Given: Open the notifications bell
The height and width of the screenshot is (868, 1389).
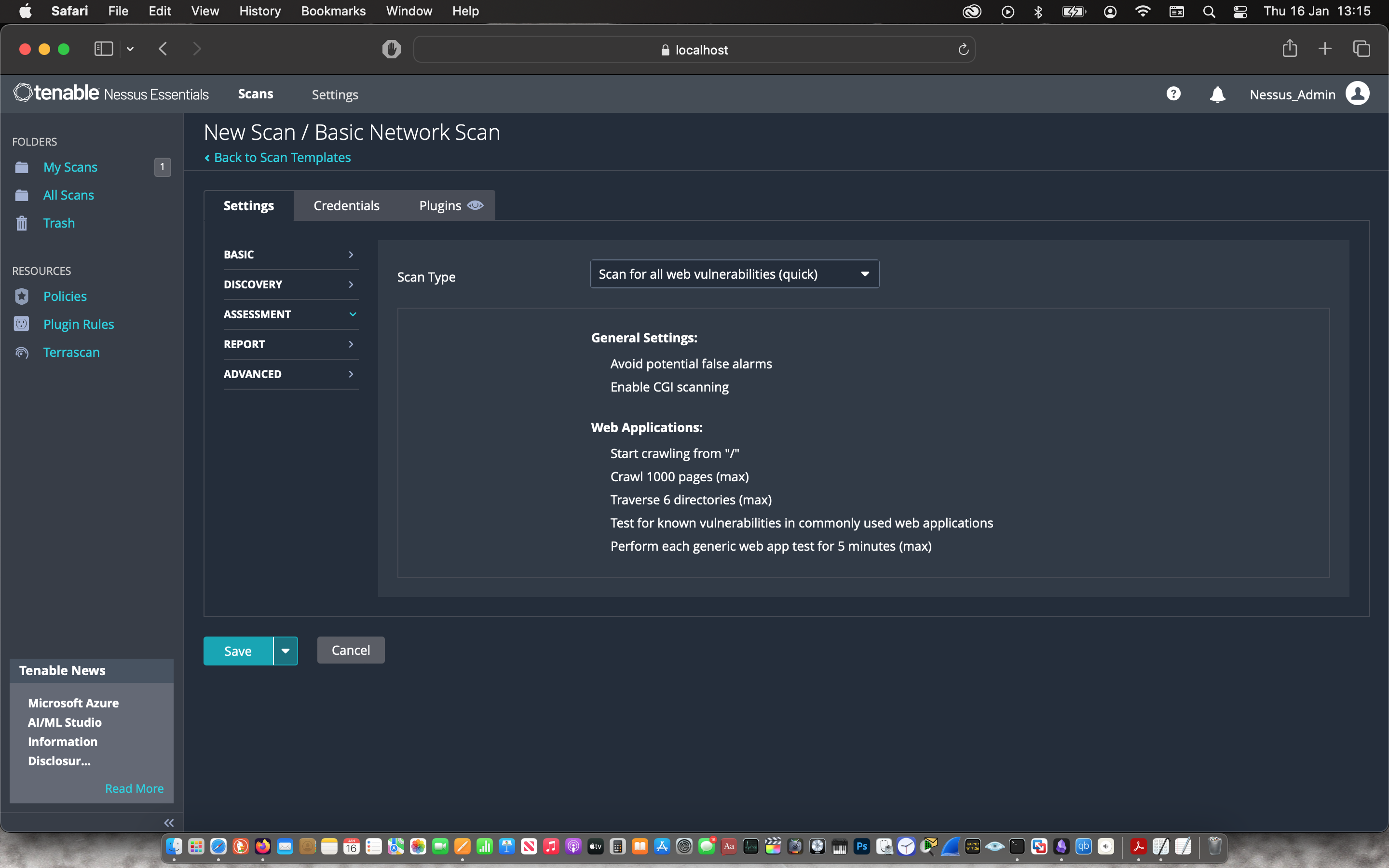Looking at the screenshot, I should click(1217, 95).
